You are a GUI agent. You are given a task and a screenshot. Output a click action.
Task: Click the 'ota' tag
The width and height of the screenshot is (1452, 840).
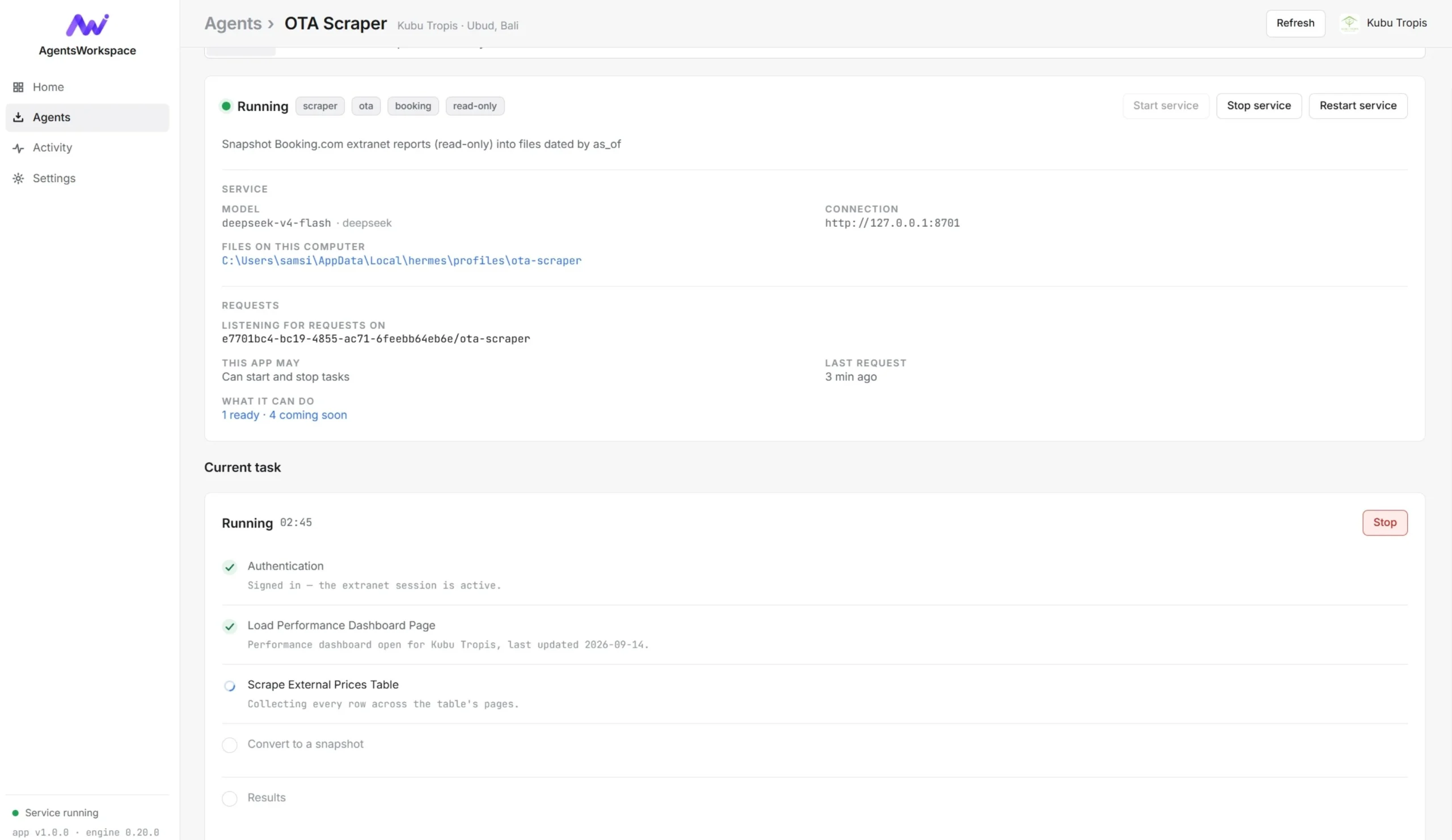tap(366, 106)
